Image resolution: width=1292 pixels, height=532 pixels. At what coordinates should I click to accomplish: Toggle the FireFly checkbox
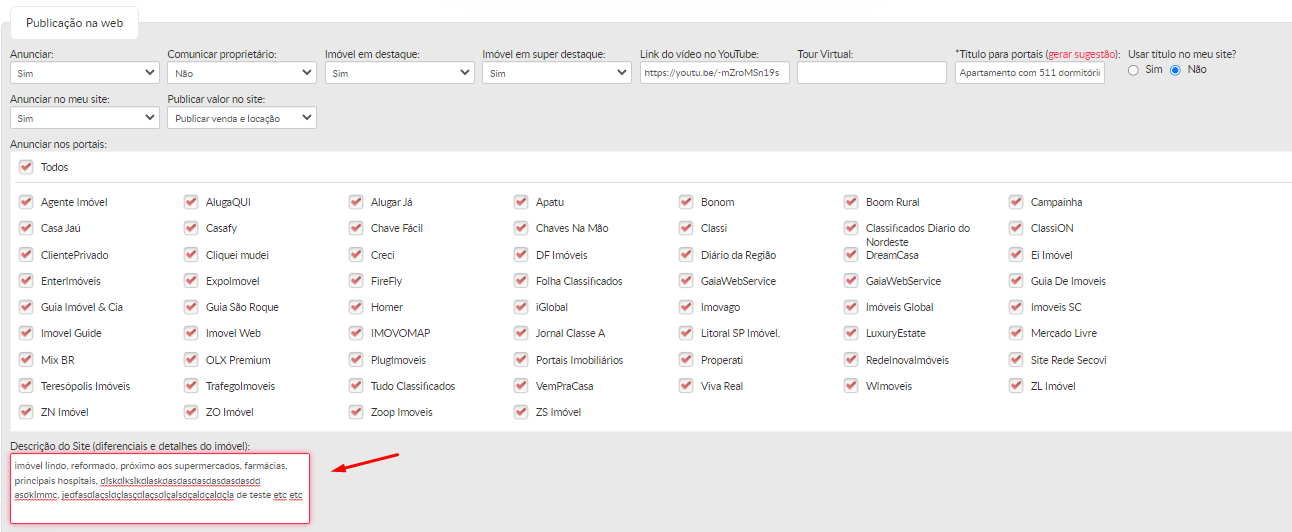coord(356,281)
